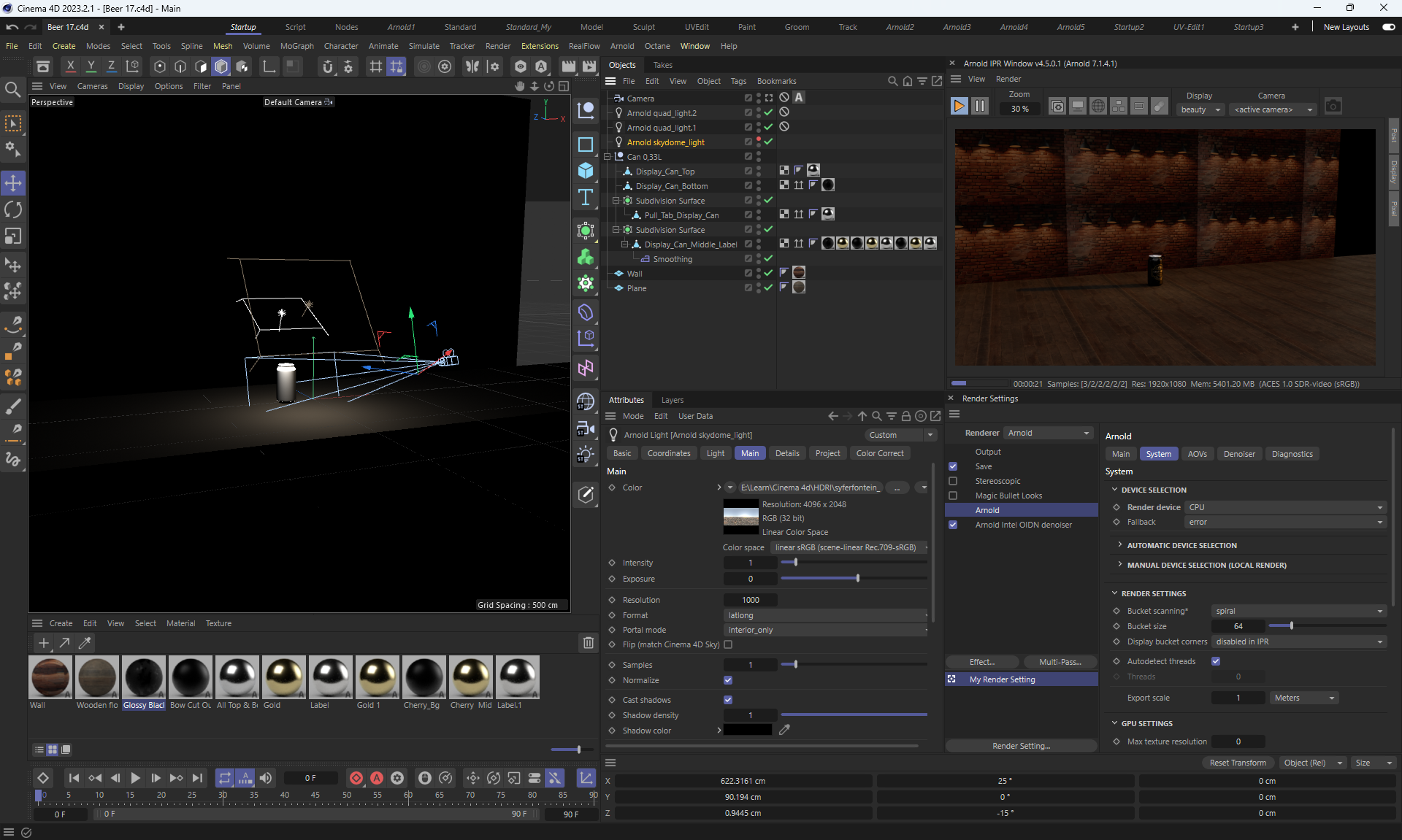Pause the Arnold IPR render
The height and width of the screenshot is (840, 1402).
980,107
